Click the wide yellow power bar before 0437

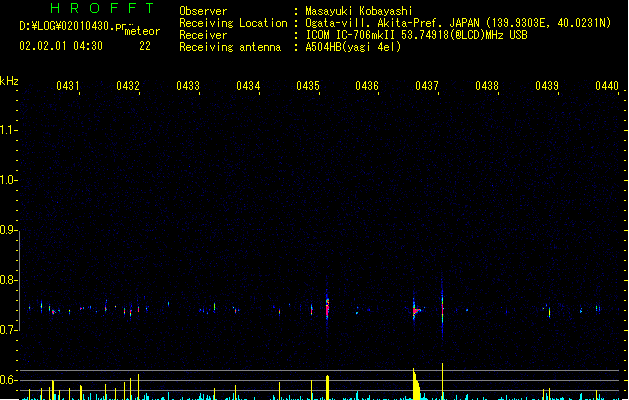pyautogui.click(x=416, y=385)
